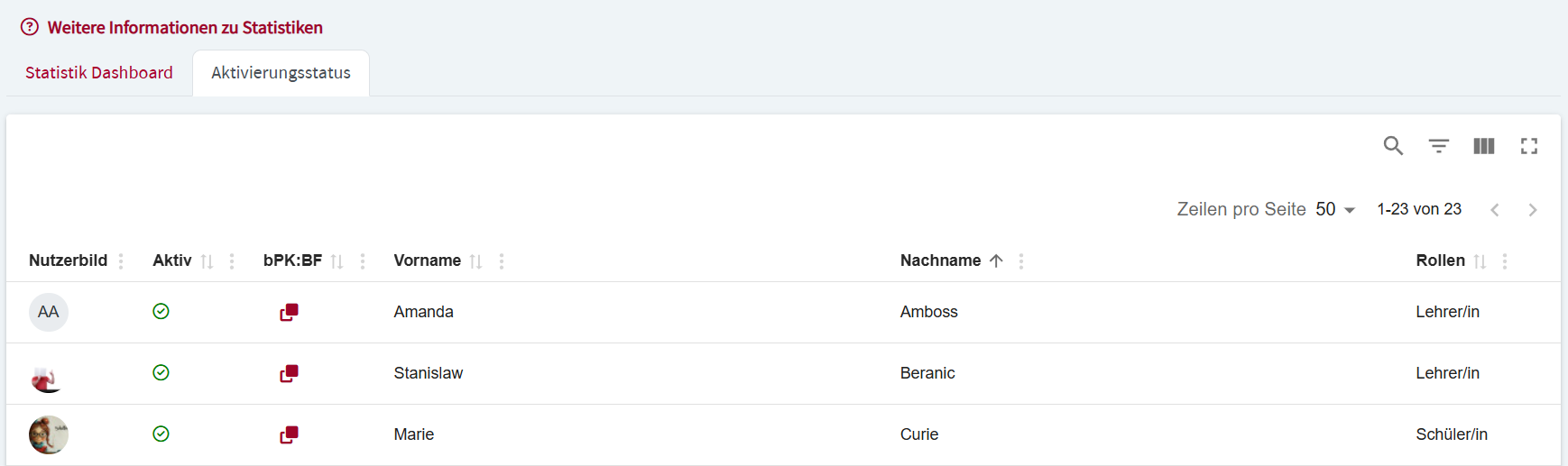Open the show/hide columns icon
Screen dimensions: 1568x466
1483,146
